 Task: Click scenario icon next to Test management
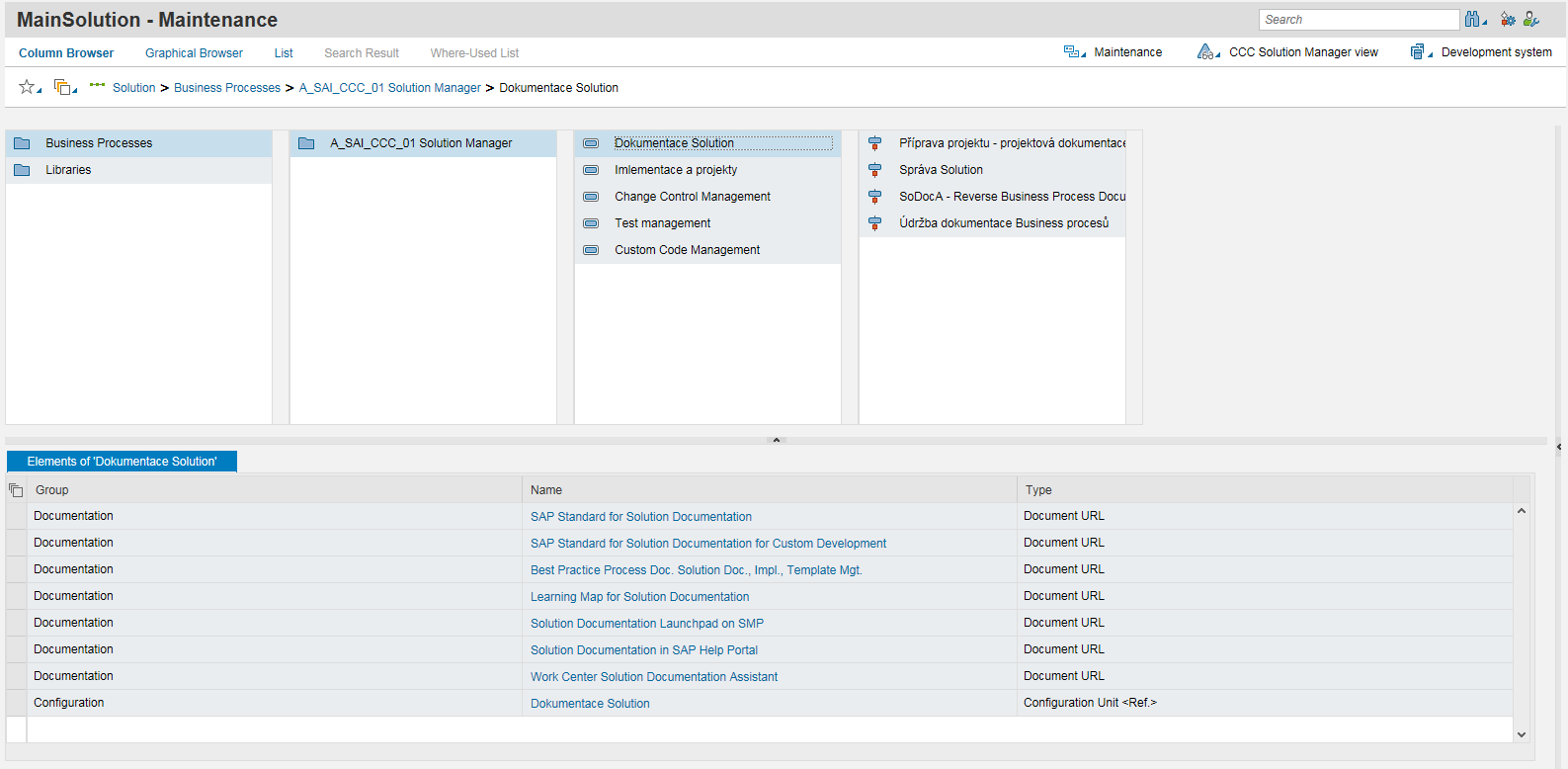591,223
